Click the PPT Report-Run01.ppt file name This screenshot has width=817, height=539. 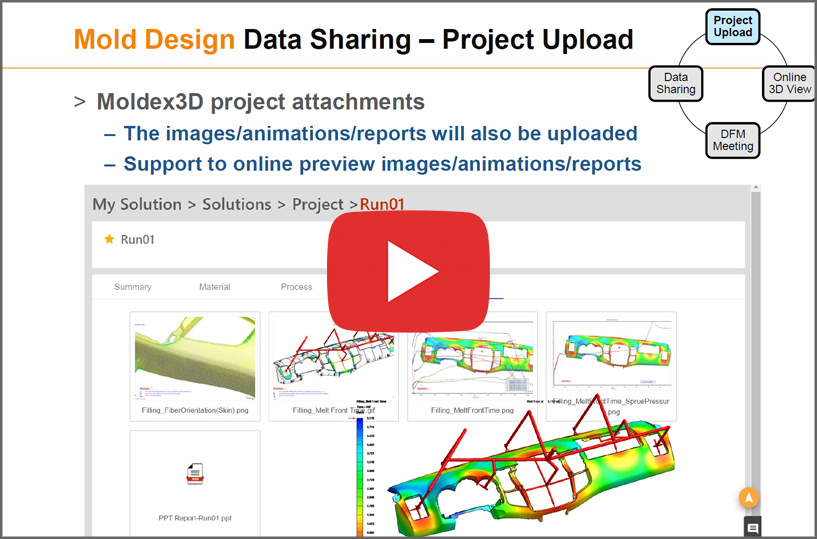tap(195, 518)
